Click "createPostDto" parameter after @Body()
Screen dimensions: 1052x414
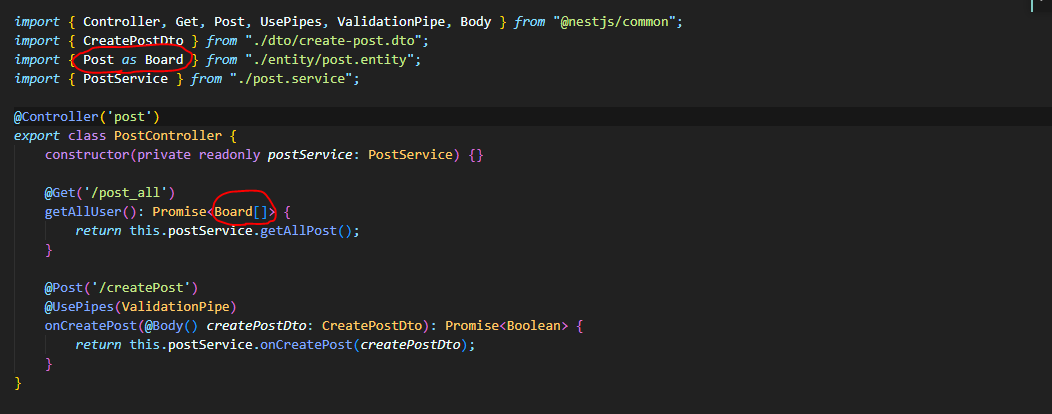click(x=257, y=326)
